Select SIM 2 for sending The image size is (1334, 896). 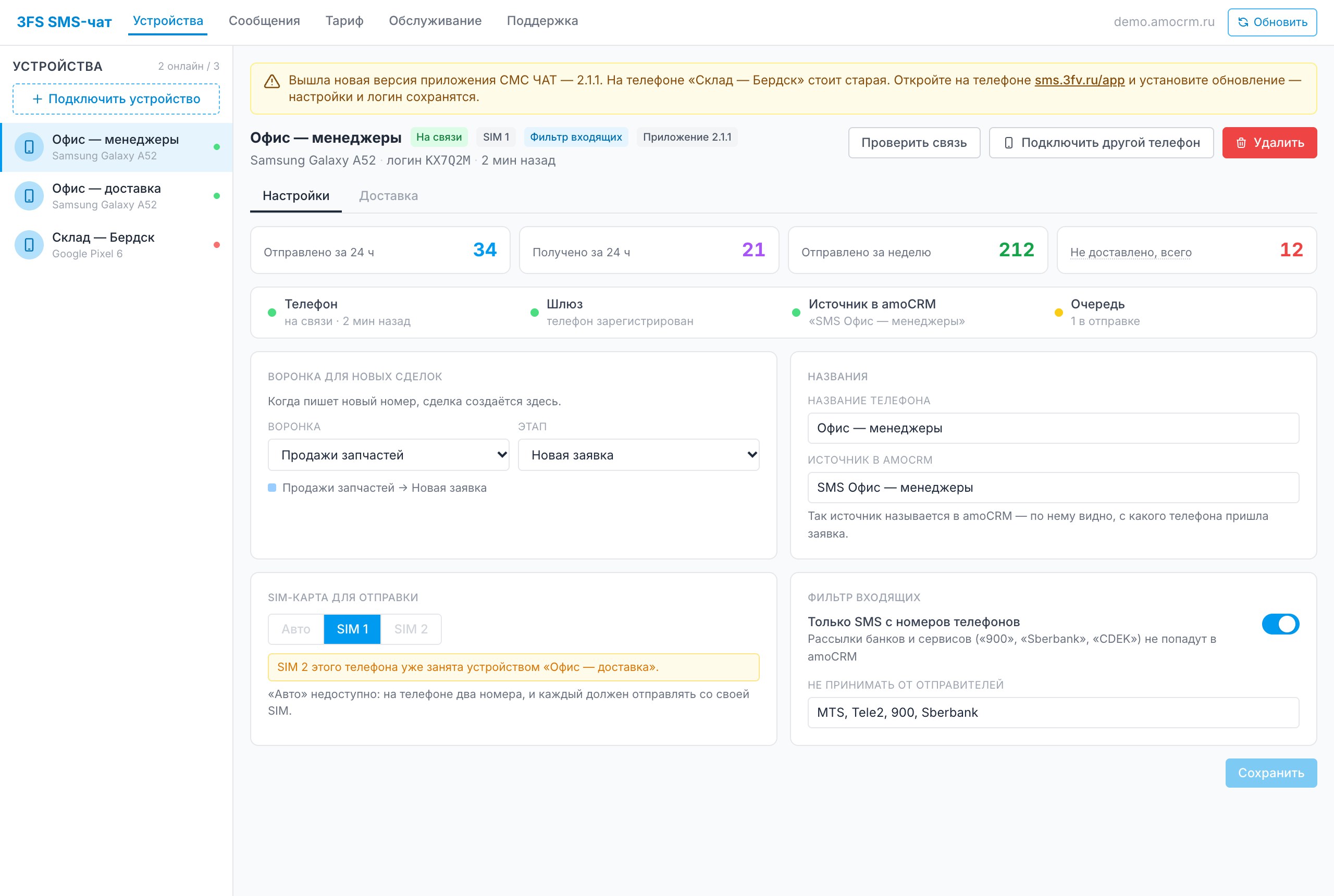pos(411,629)
